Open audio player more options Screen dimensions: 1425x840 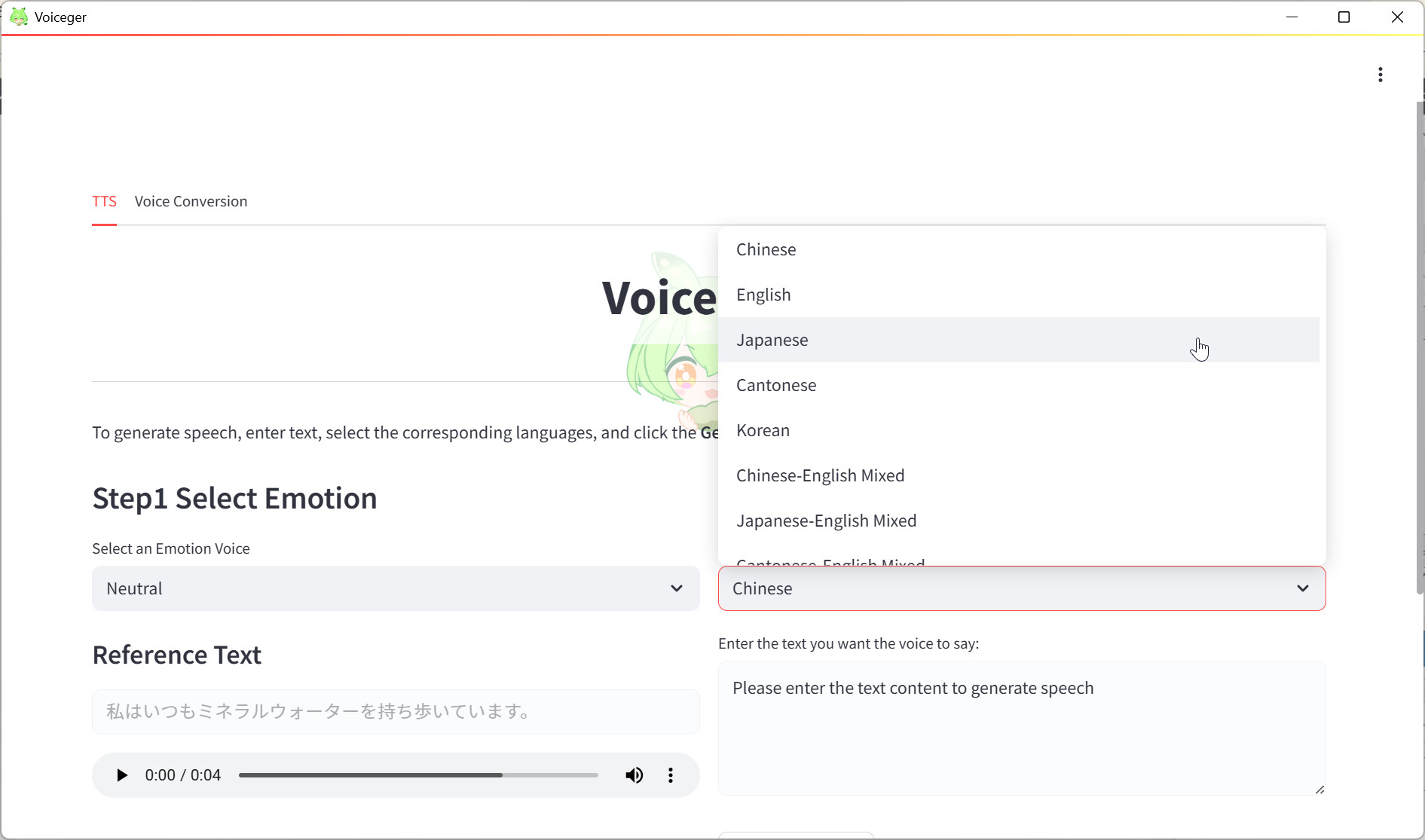[x=670, y=775]
